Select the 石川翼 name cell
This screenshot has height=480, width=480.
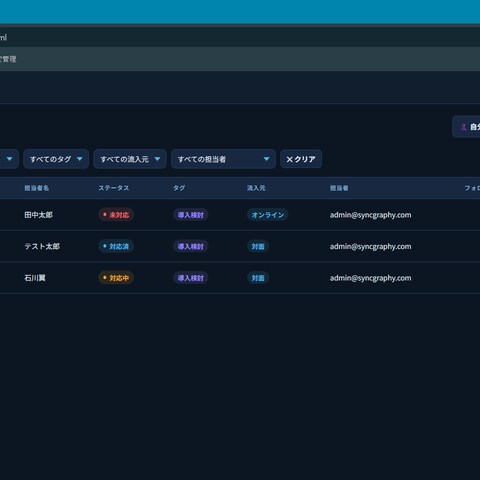(35, 278)
